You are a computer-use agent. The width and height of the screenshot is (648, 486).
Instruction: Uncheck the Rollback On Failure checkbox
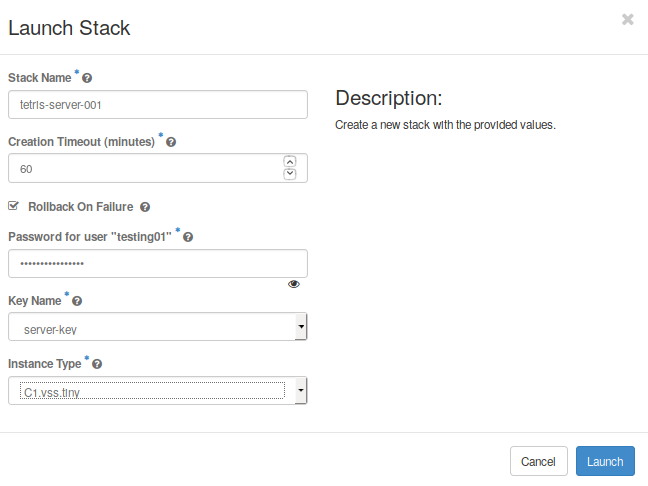tap(13, 206)
